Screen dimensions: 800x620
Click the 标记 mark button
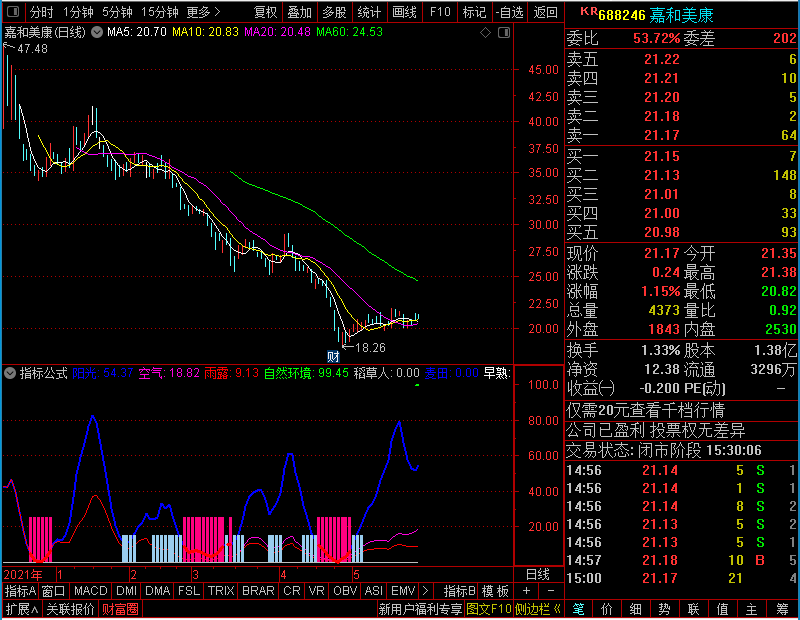point(474,12)
